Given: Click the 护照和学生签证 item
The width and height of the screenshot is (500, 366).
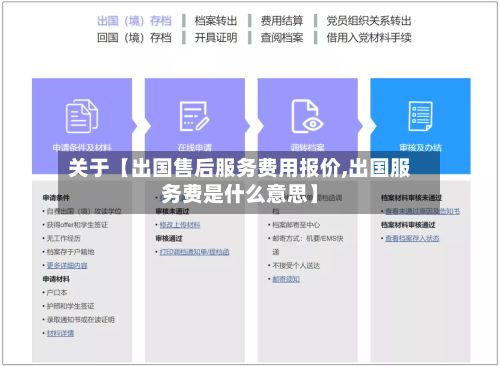Looking at the screenshot, I should 70,306.
